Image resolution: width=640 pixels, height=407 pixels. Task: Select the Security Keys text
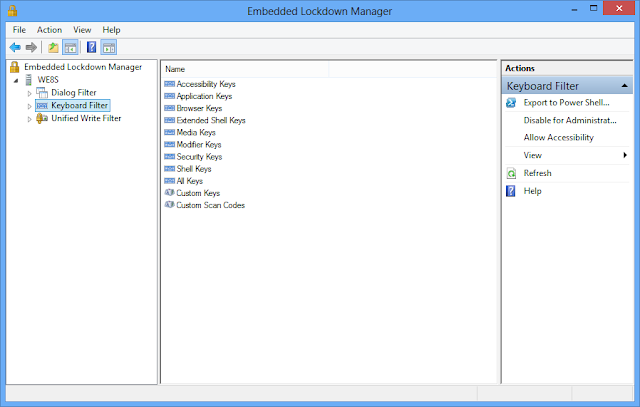199,157
